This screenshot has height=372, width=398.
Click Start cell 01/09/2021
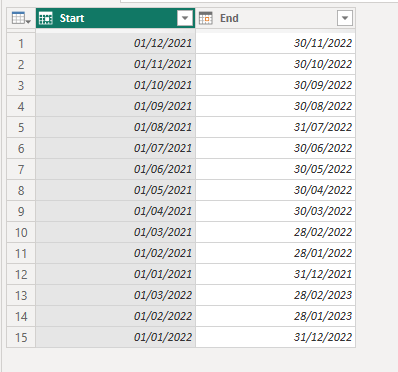click(115, 106)
